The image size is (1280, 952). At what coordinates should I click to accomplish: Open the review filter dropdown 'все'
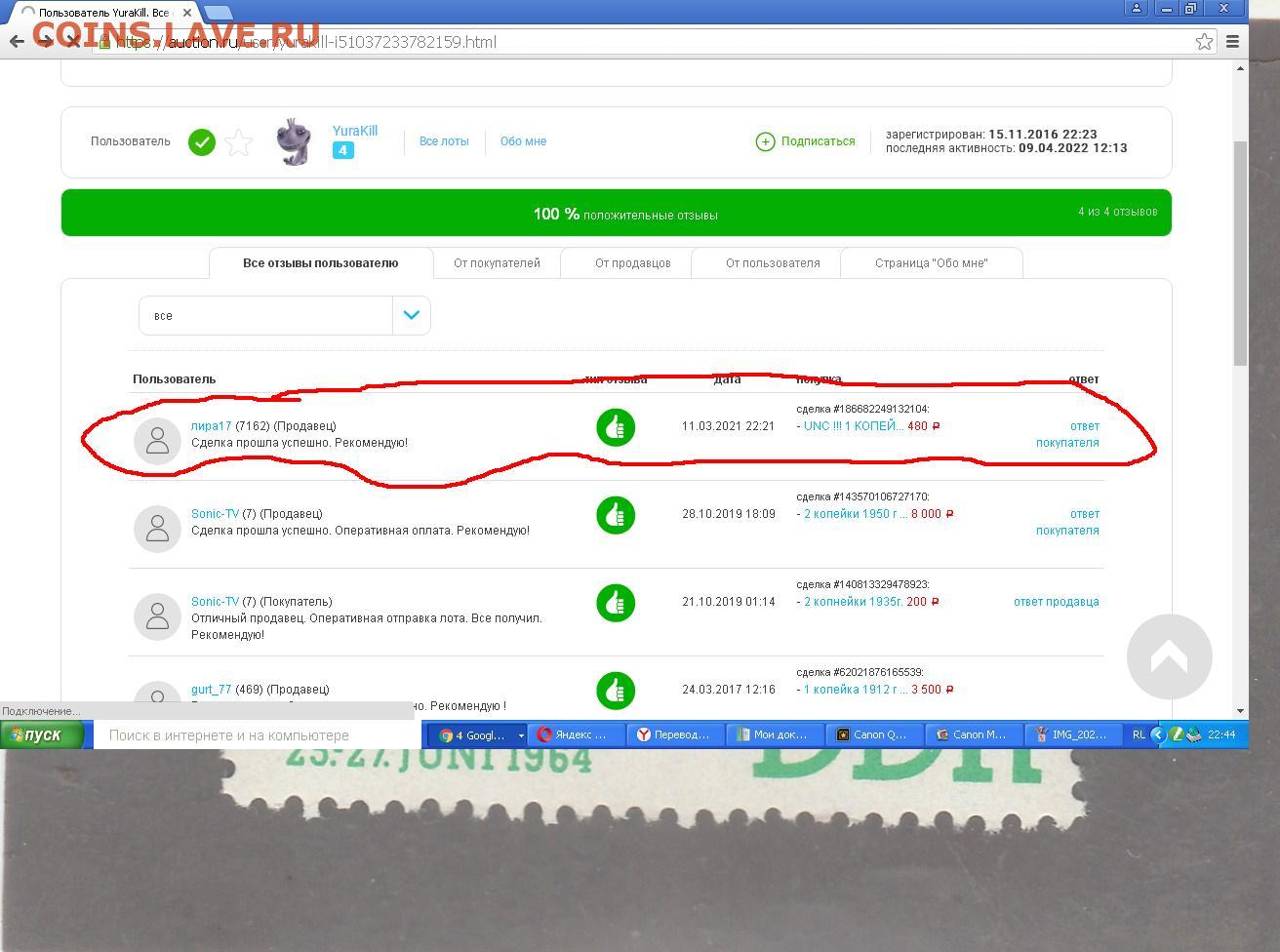click(284, 315)
